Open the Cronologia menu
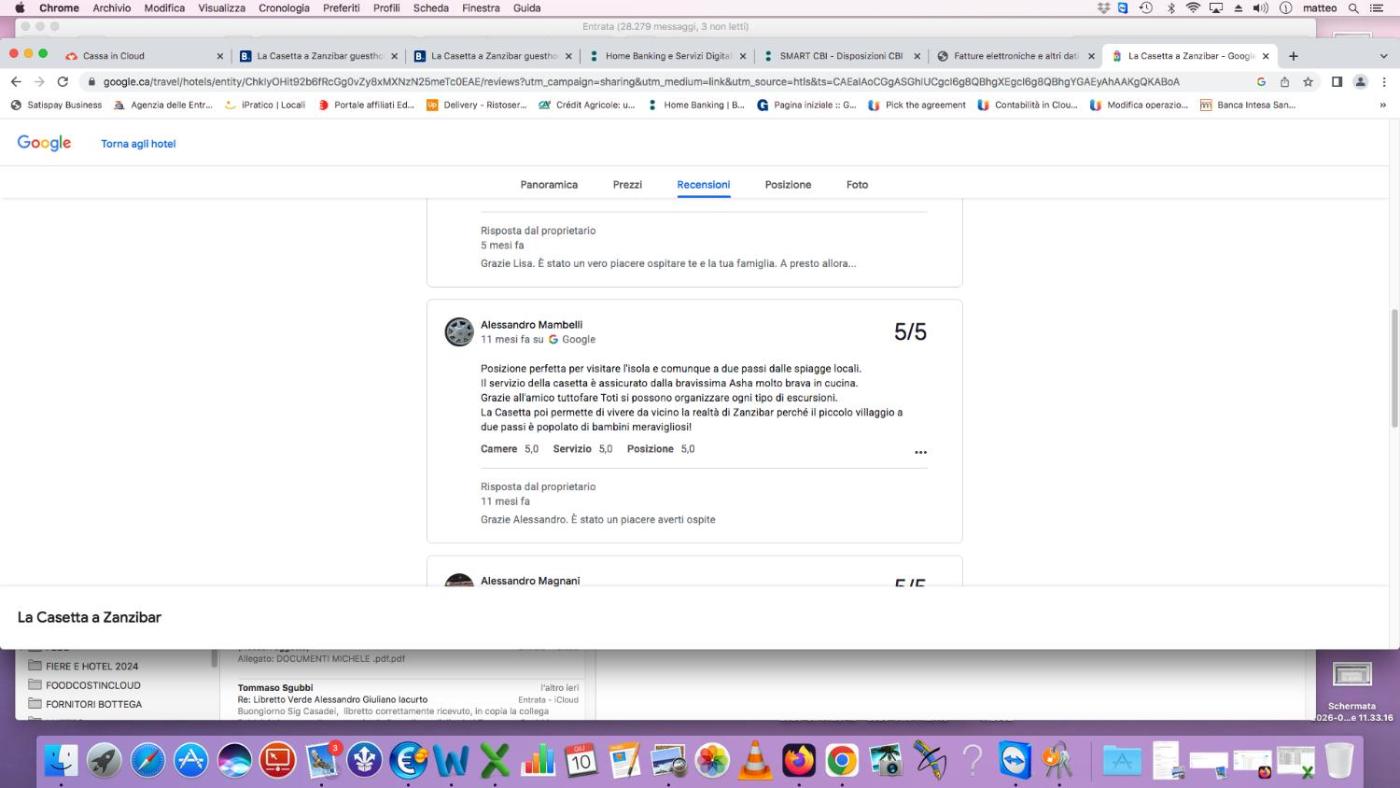The width and height of the screenshot is (1400, 788). (284, 8)
